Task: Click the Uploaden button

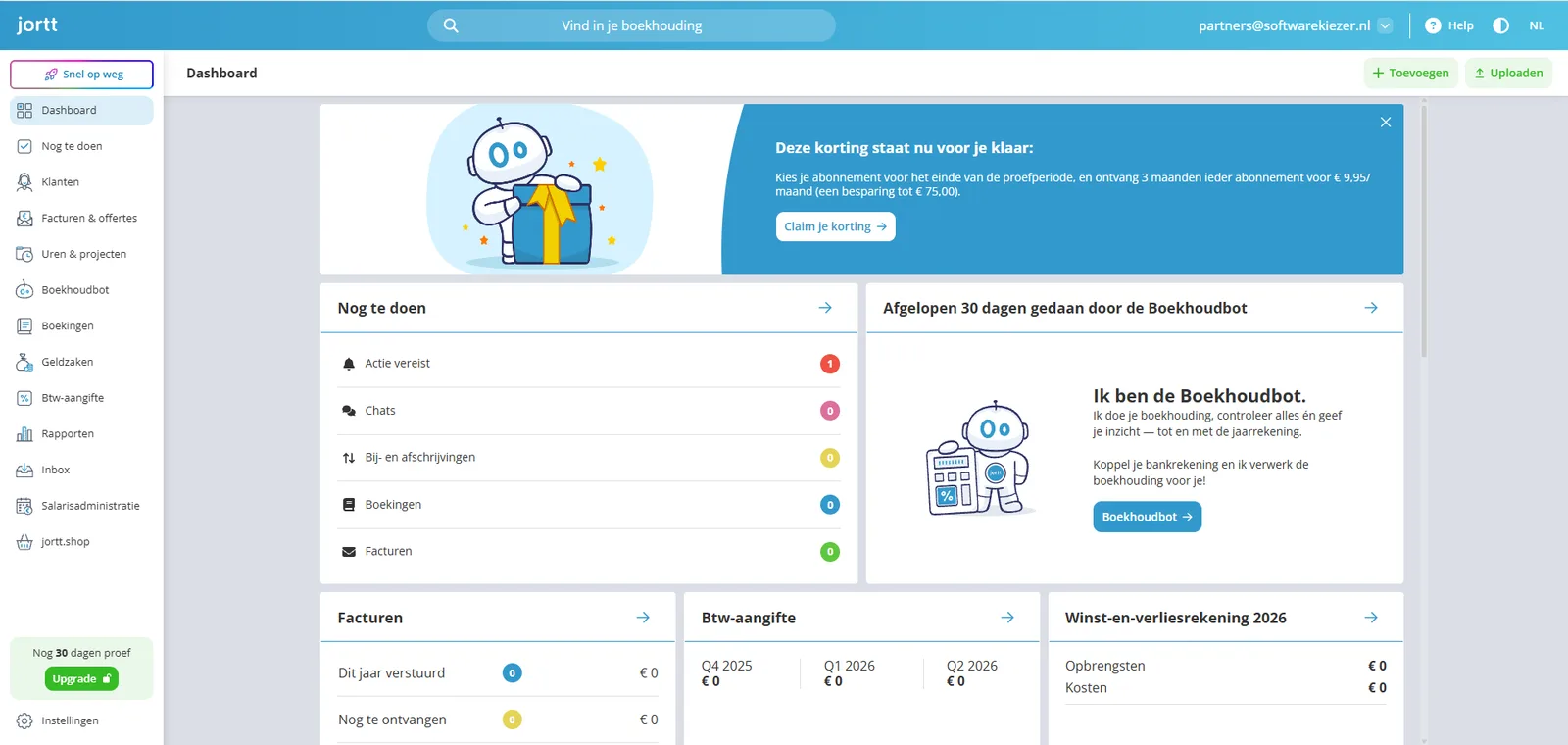Action: coord(1508,74)
